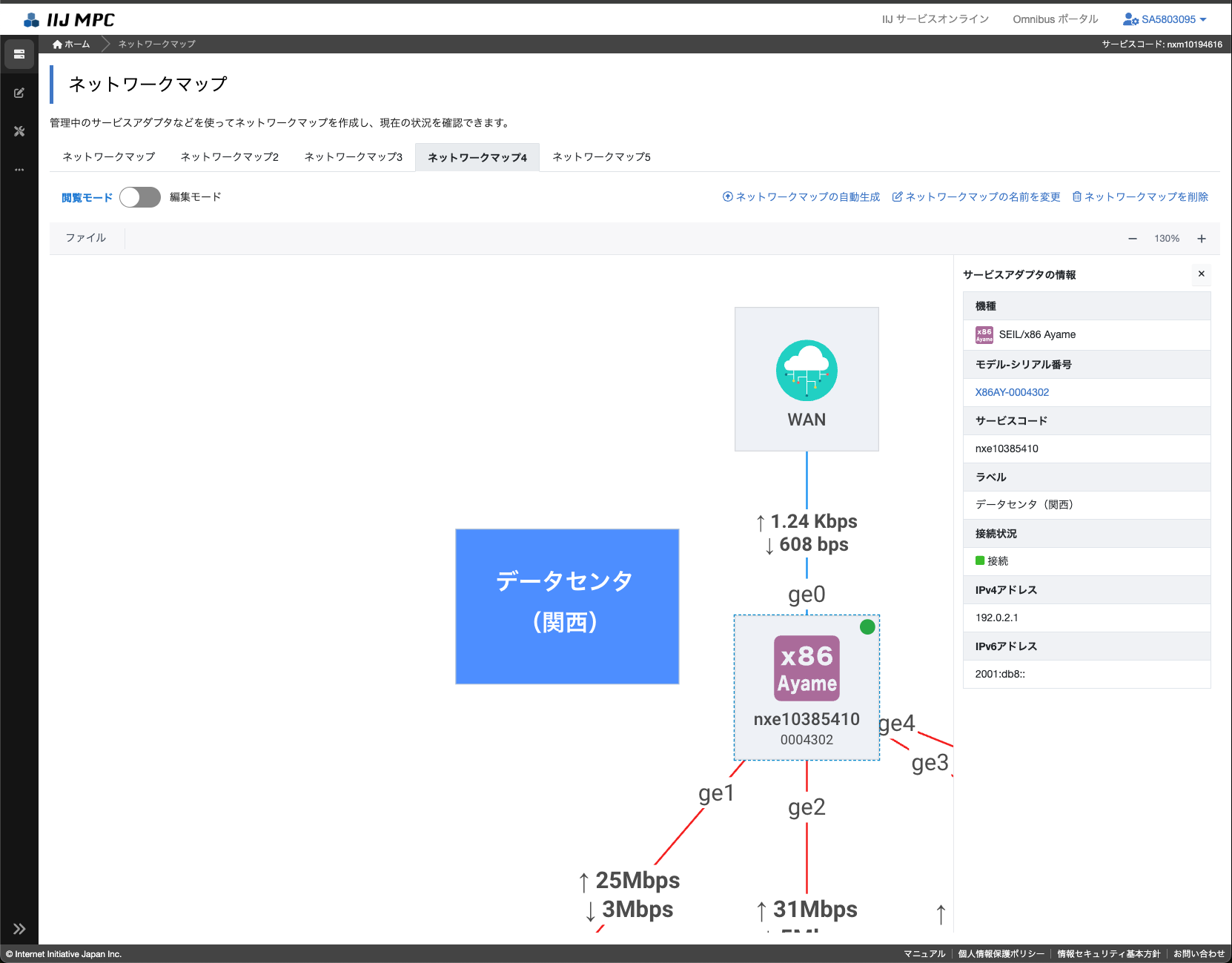Click ネットワークマップの自動生成 link

801,197
